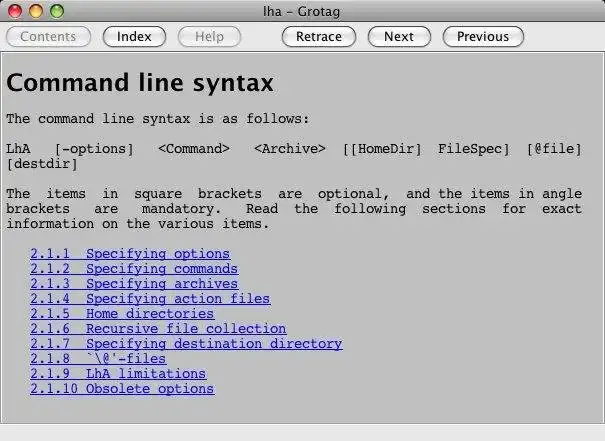Open the Index page
605x441 pixels.
134,37
